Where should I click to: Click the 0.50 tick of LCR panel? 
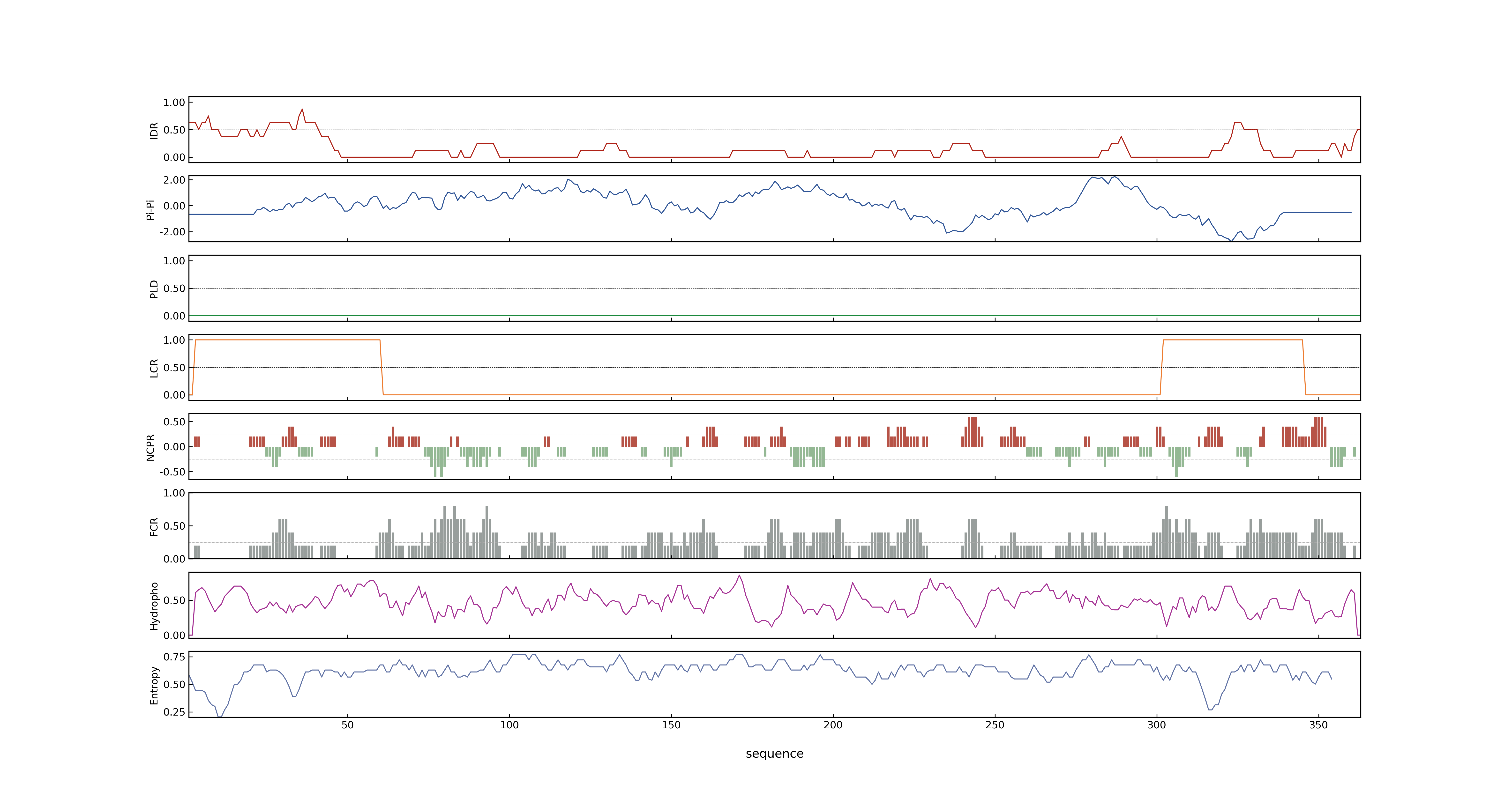[174, 368]
